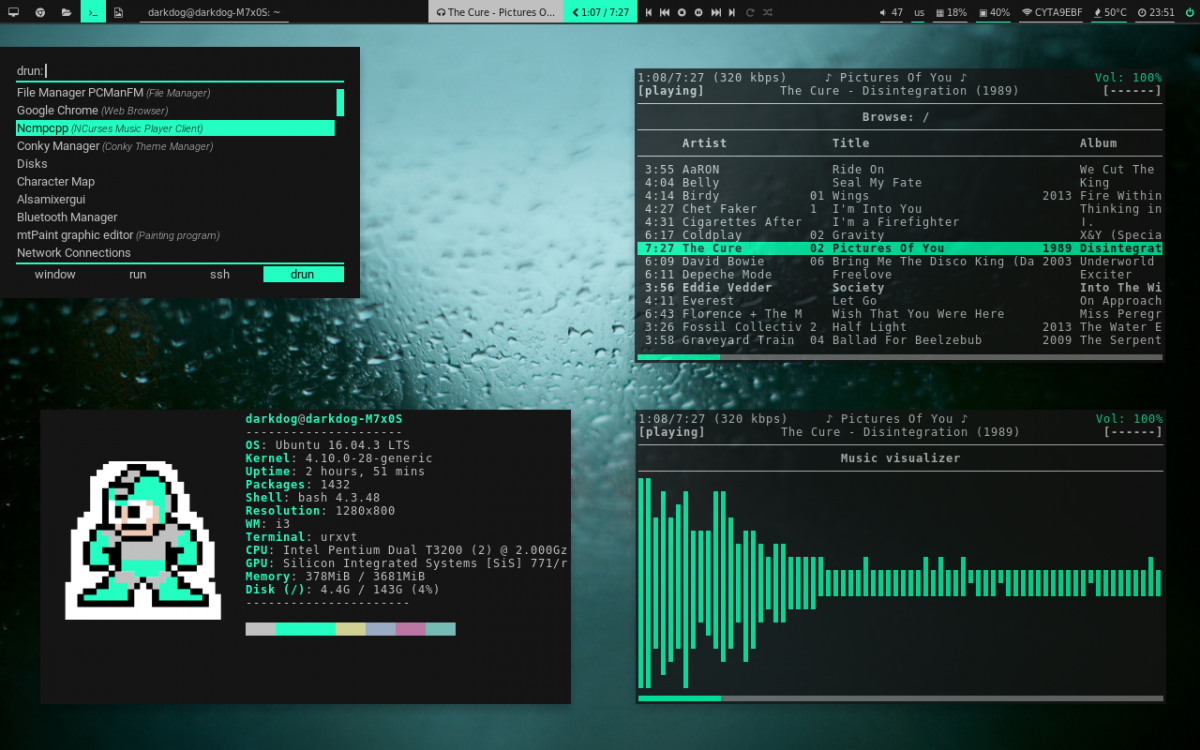The height and width of the screenshot is (750, 1200).
Task: Select Cigarettes After I'm a Firefighter row
Action: click(900, 222)
